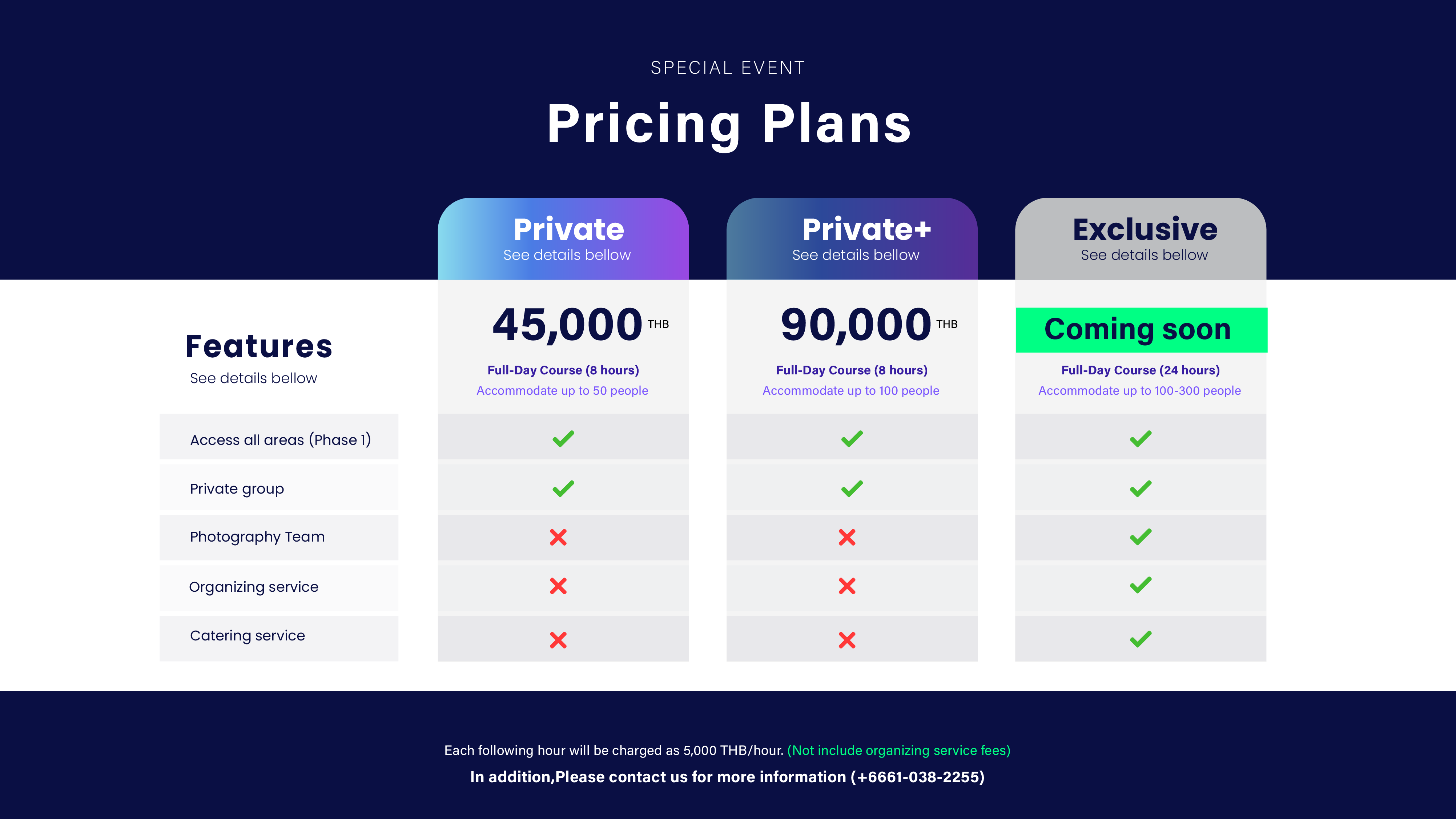The image size is (1456, 820).
Task: Click the Exclusive plan Photography Team checkmark
Action: coord(1141,536)
